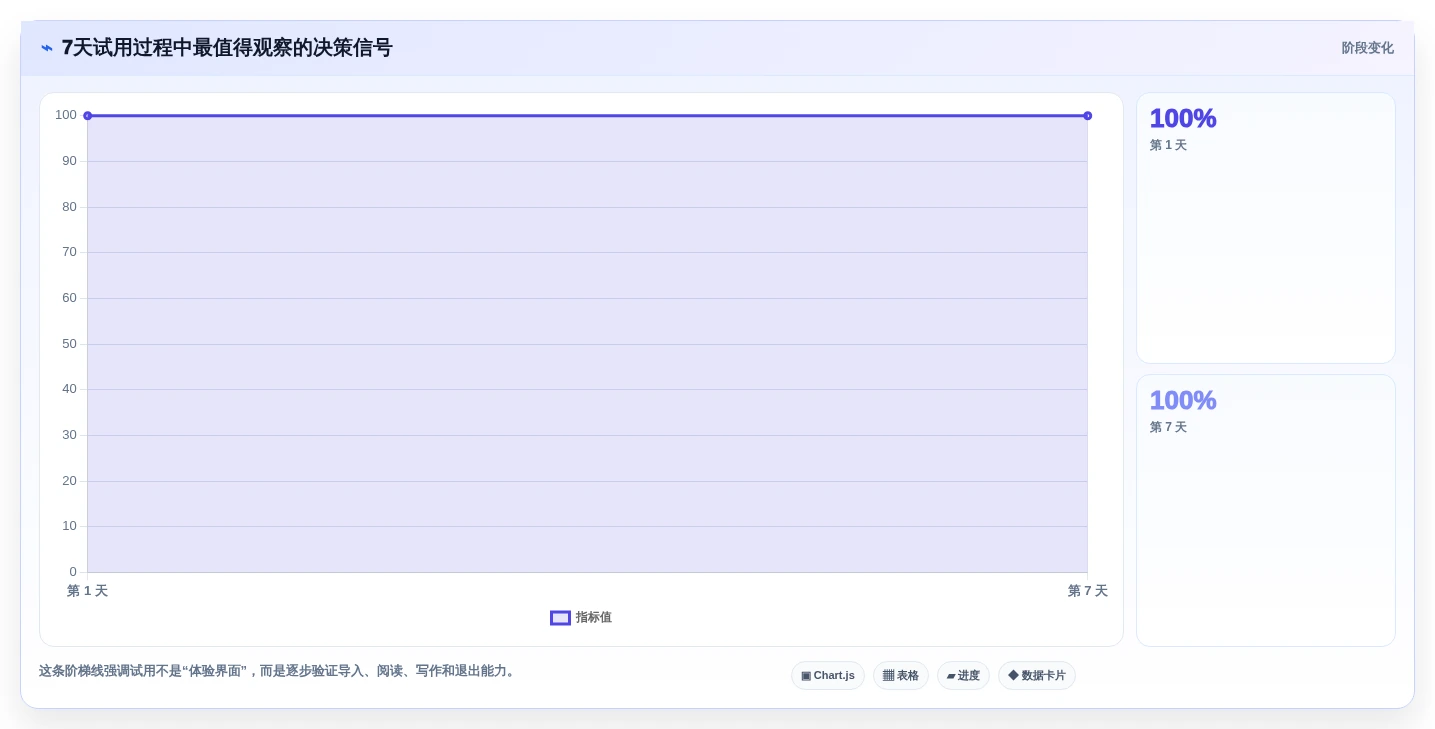Toggle the 指标值 legend label

[x=593, y=618]
